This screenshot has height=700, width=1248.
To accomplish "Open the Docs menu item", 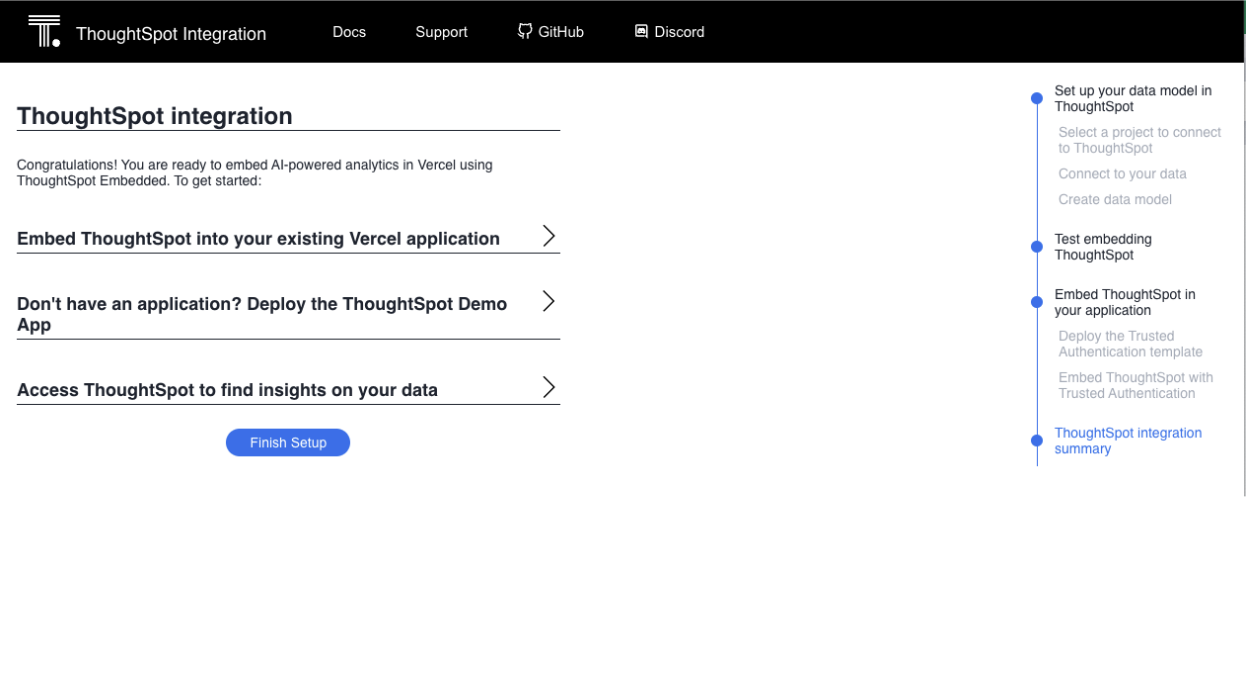I will [349, 32].
